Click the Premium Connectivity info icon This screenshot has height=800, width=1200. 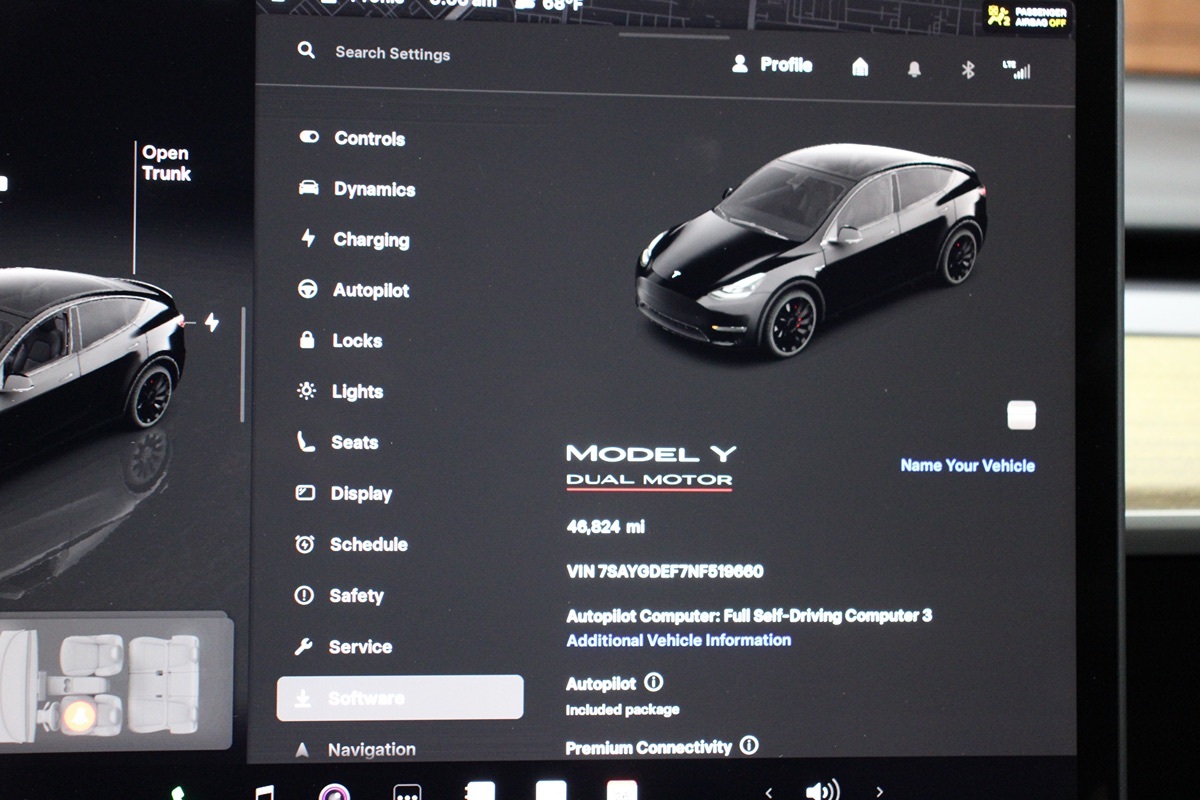(x=749, y=746)
